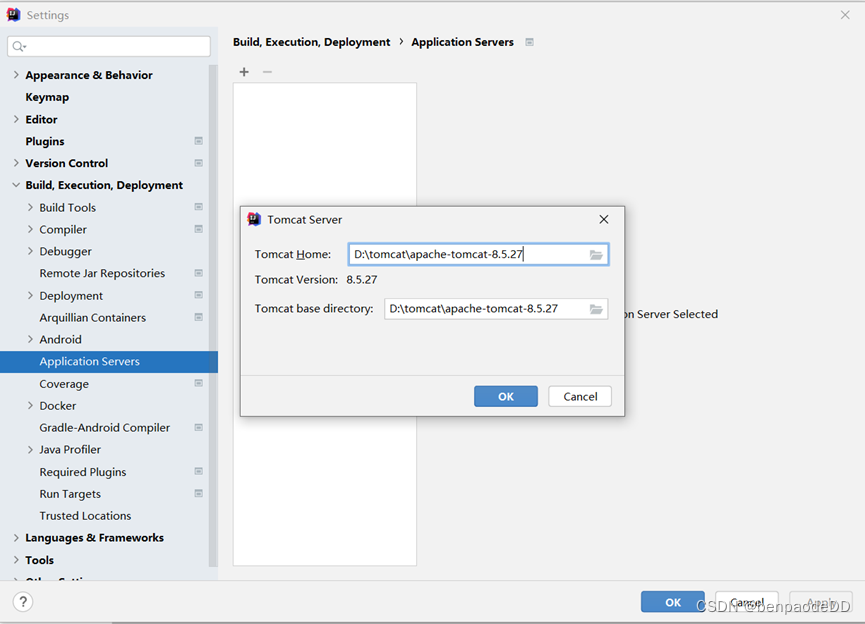
Task: Select Required Plugins
Action: tap(83, 472)
